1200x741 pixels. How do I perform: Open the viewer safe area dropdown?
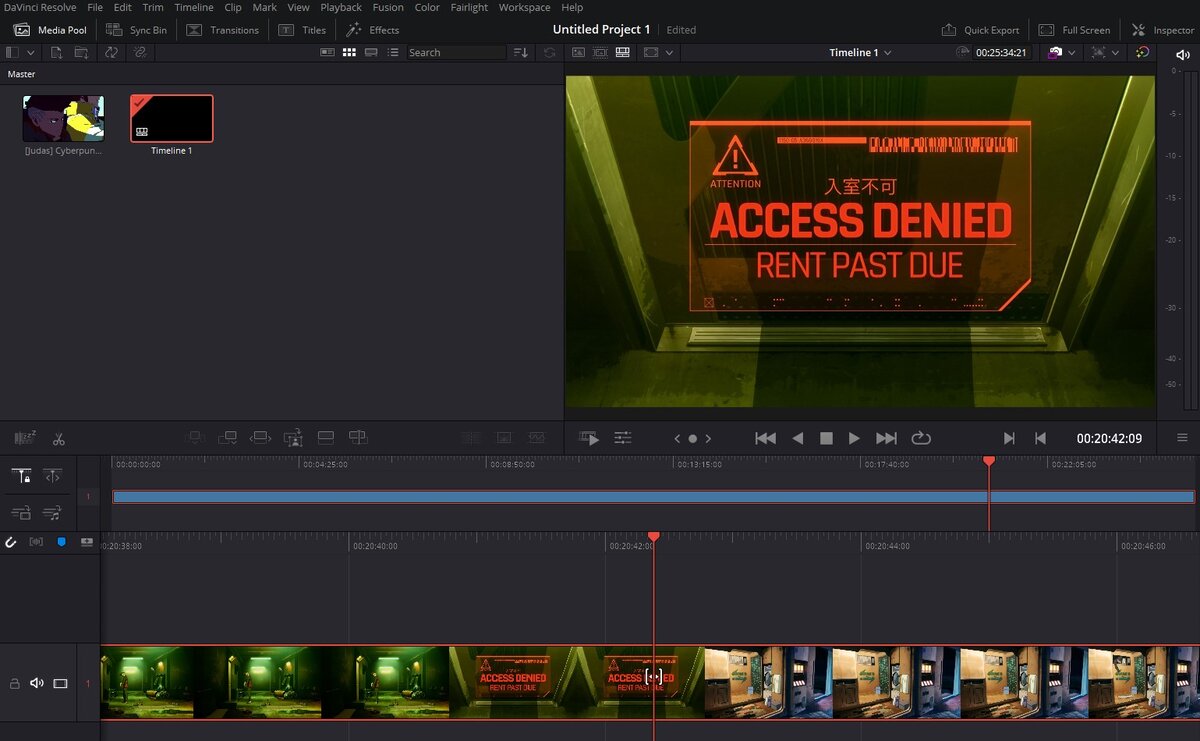[x=658, y=52]
